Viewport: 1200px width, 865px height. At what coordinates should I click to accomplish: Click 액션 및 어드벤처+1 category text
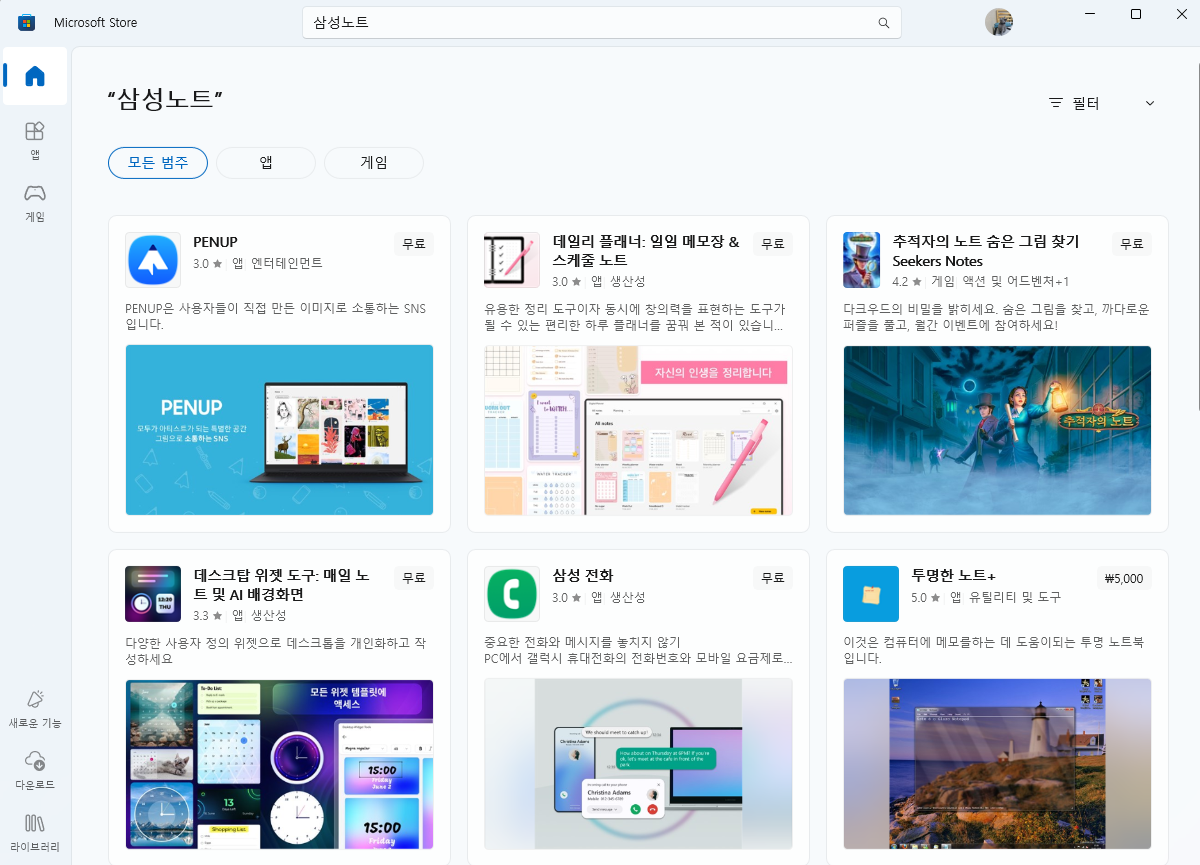(1017, 282)
